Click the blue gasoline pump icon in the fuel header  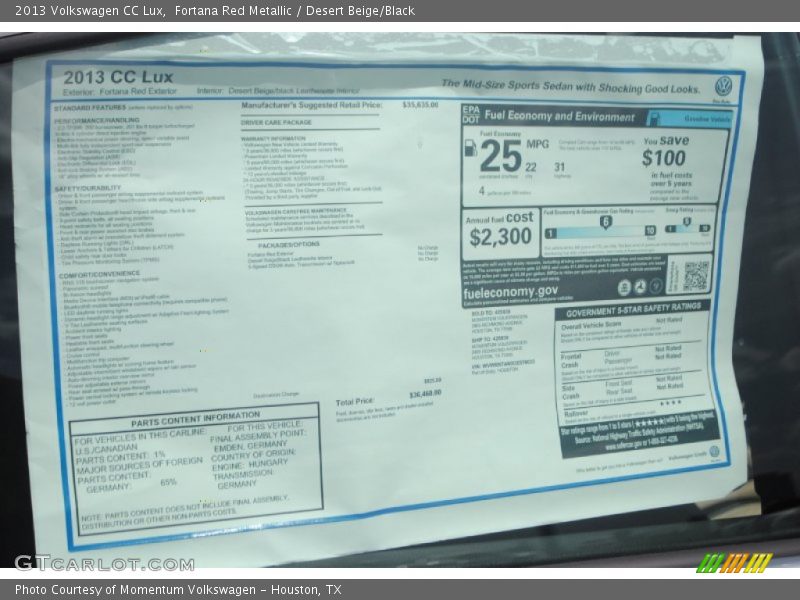coord(653,118)
